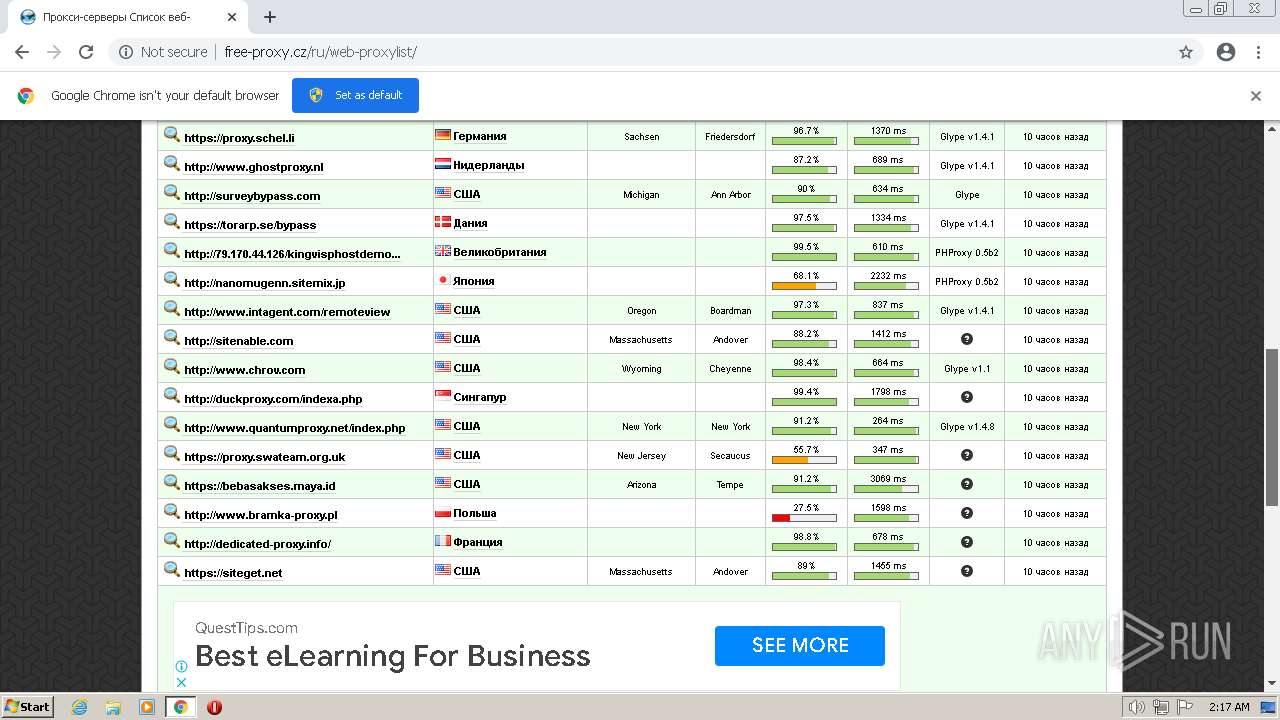1280x720 pixels.
Task: Filter by country Сингапур link
Action: (479, 397)
